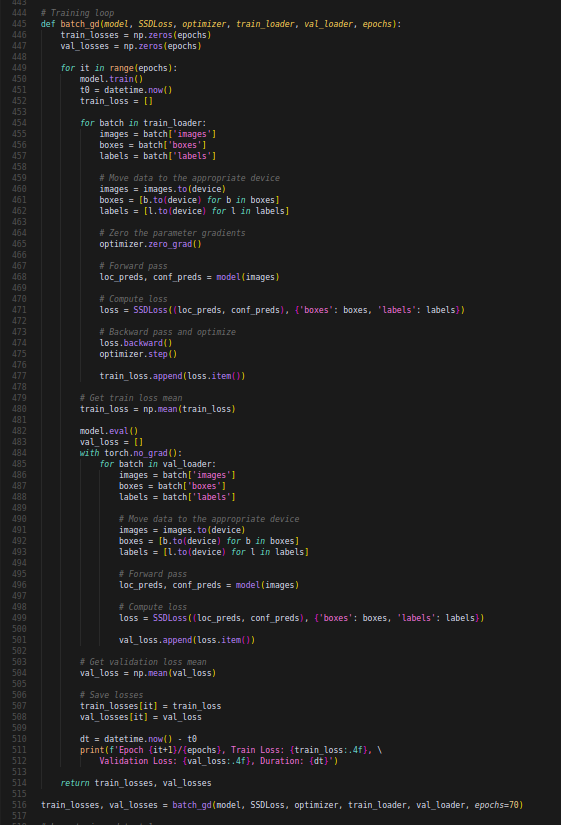Click 'train_loss = np.mean(train_loss)' line
The image size is (561, 825).
[x=158, y=409]
